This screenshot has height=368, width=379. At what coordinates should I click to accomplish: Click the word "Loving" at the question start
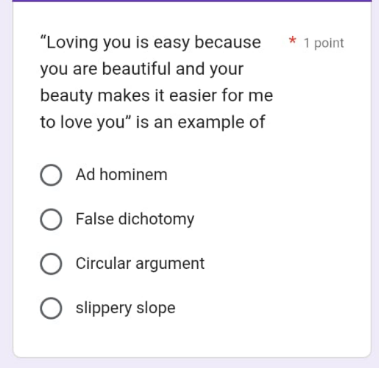(x=69, y=43)
